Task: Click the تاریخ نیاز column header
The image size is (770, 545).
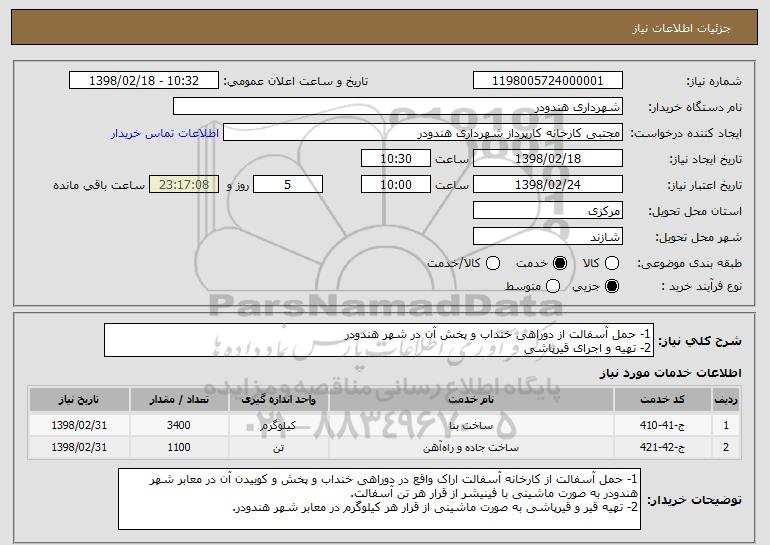Action: [79, 400]
